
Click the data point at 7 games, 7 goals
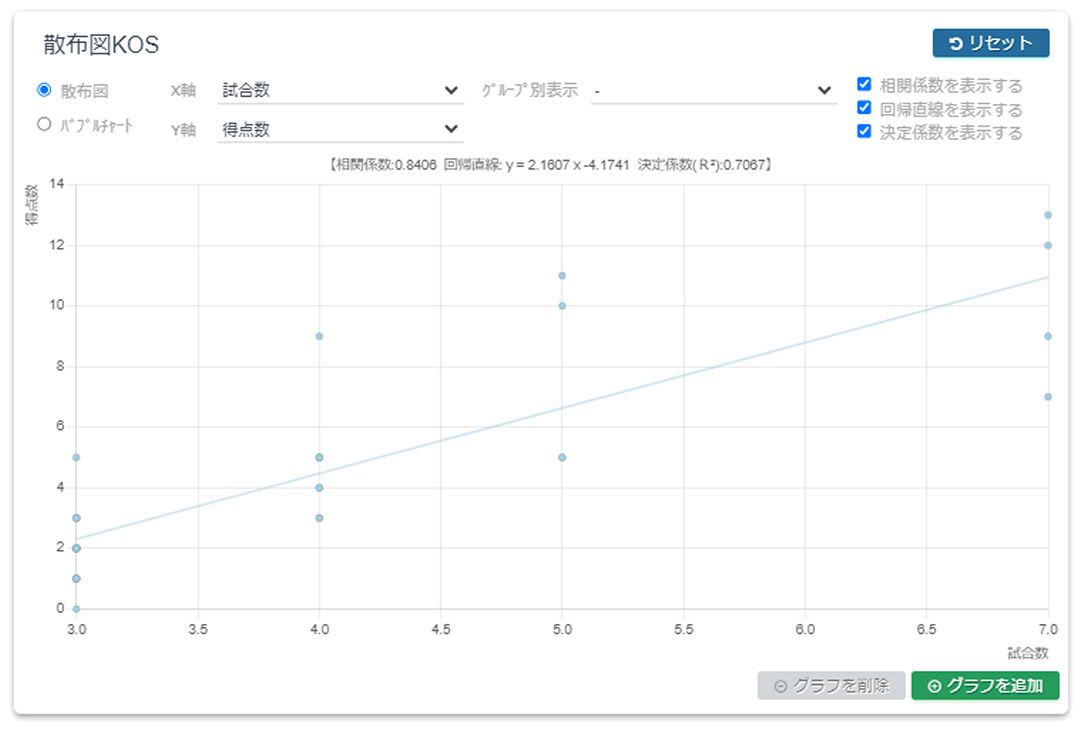1048,397
